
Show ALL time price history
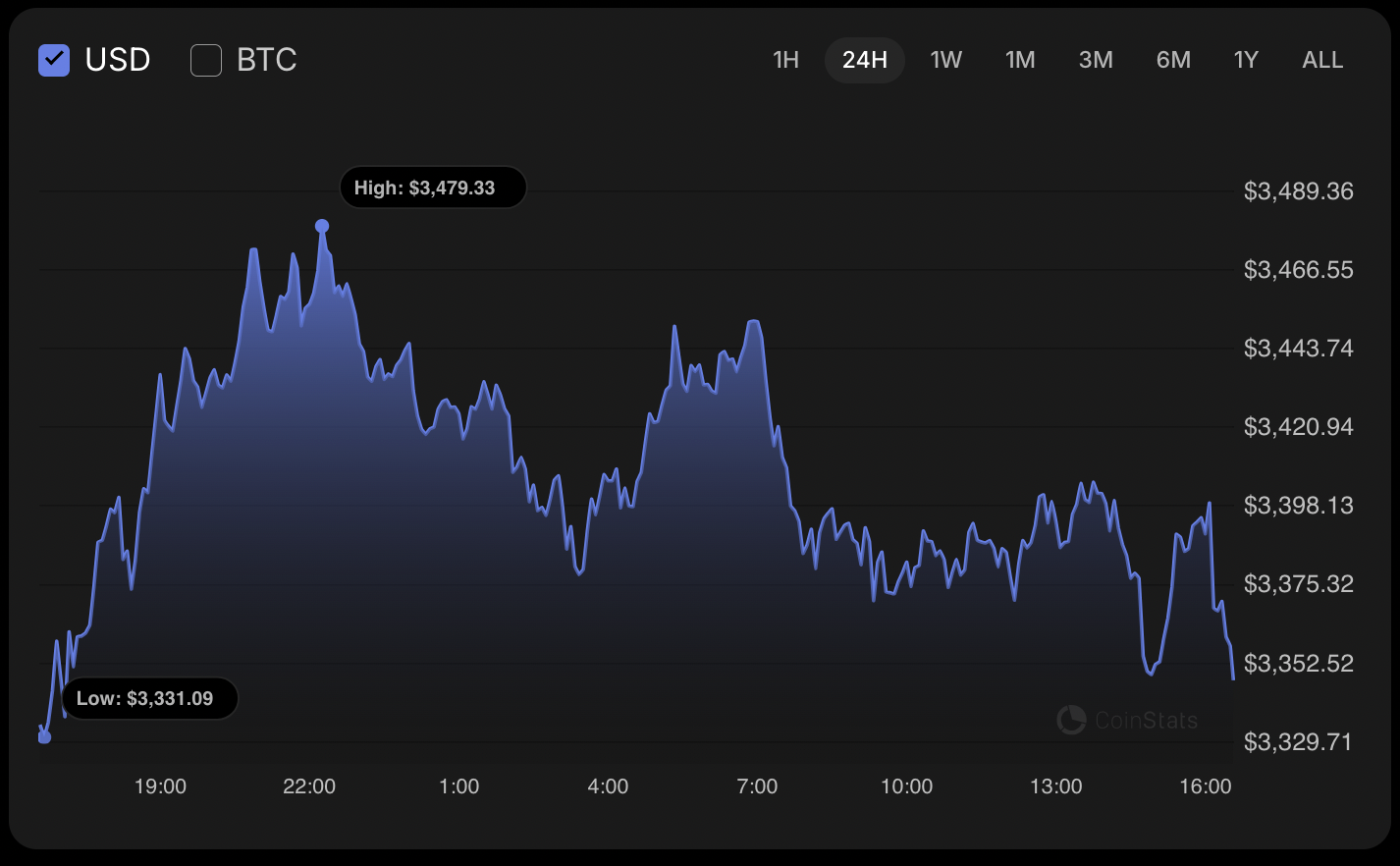[1322, 60]
